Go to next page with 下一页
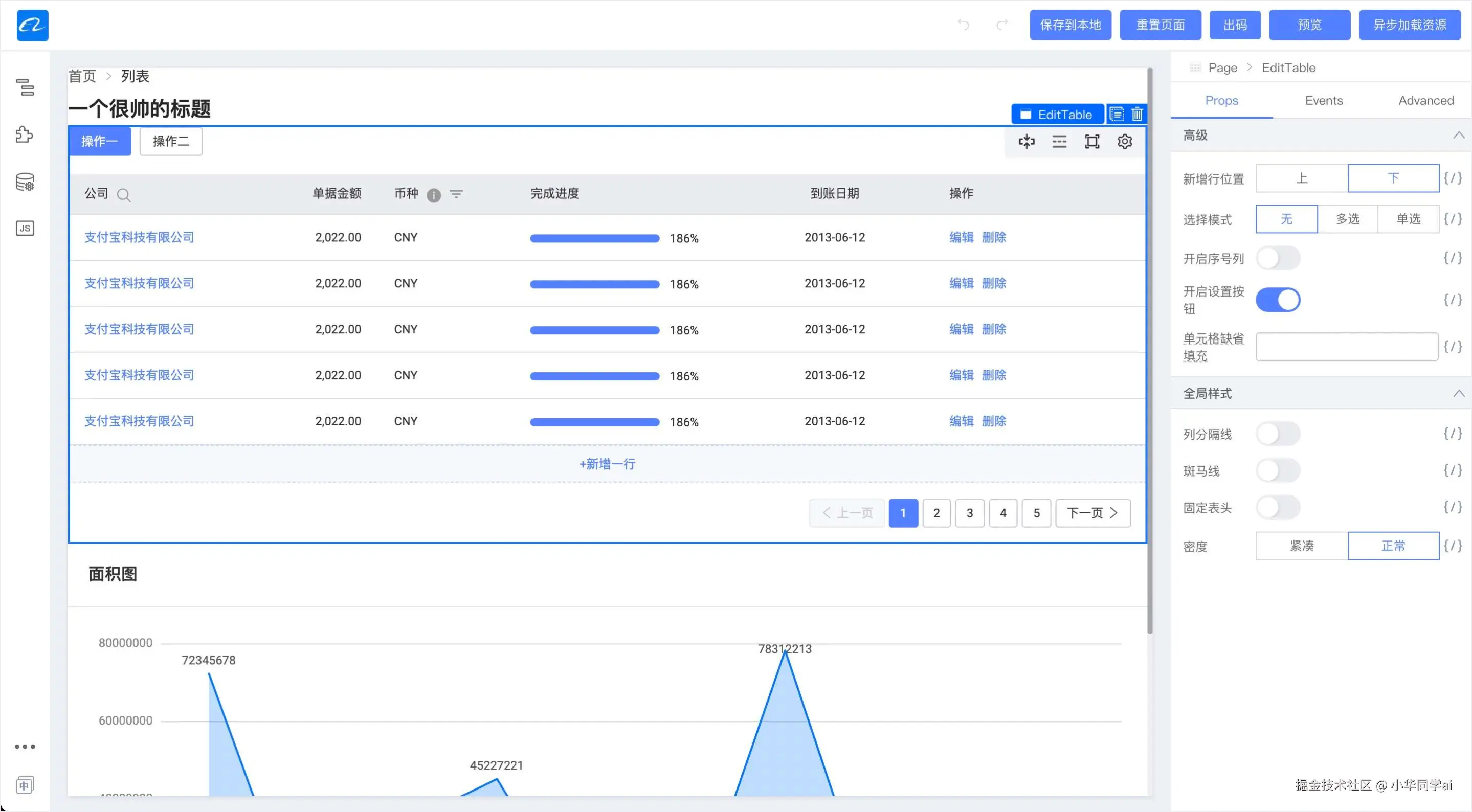 click(x=1092, y=512)
